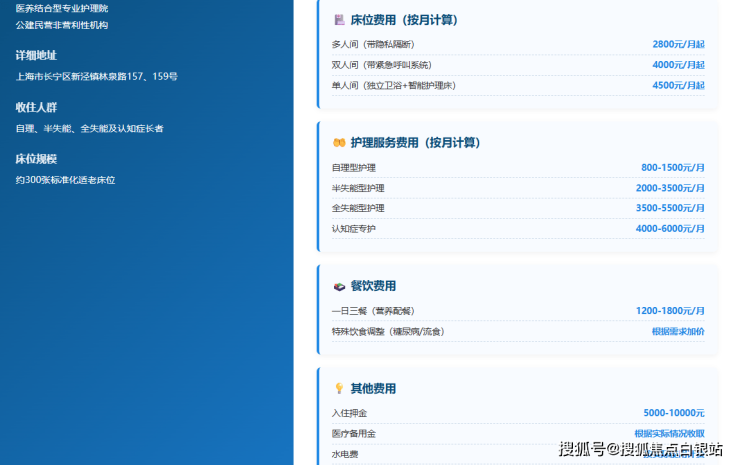
Task: Click the food icon beside 餐饮费用
Action: (x=339, y=286)
